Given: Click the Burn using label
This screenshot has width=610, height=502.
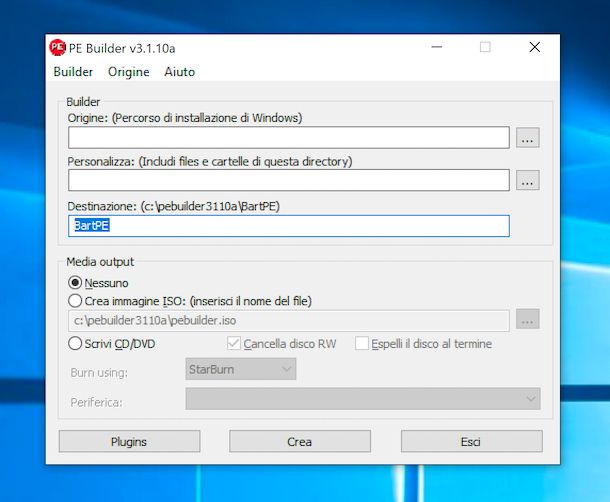Looking at the screenshot, I should point(99,373).
